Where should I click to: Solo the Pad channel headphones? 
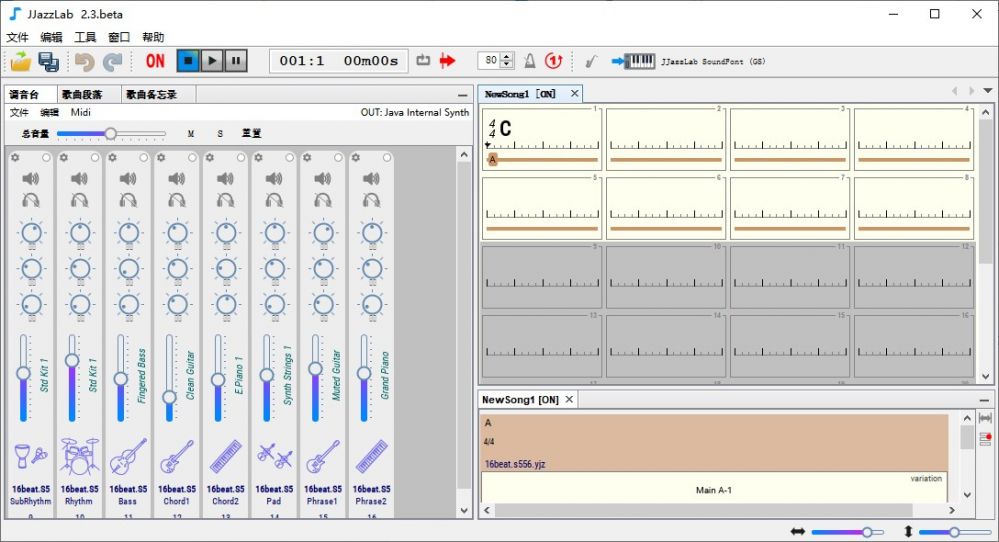pyautogui.click(x=274, y=201)
